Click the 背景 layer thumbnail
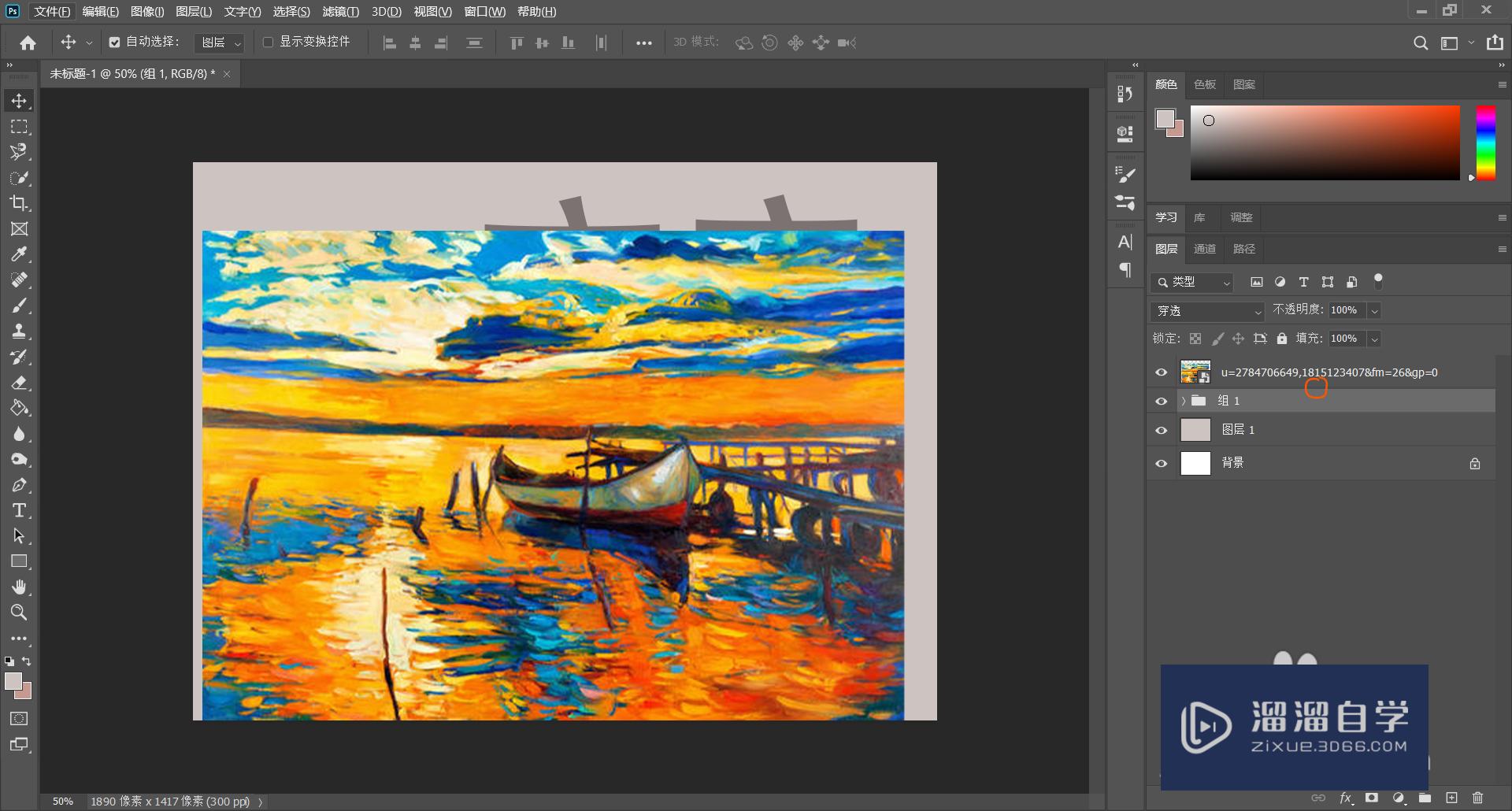 click(1195, 463)
